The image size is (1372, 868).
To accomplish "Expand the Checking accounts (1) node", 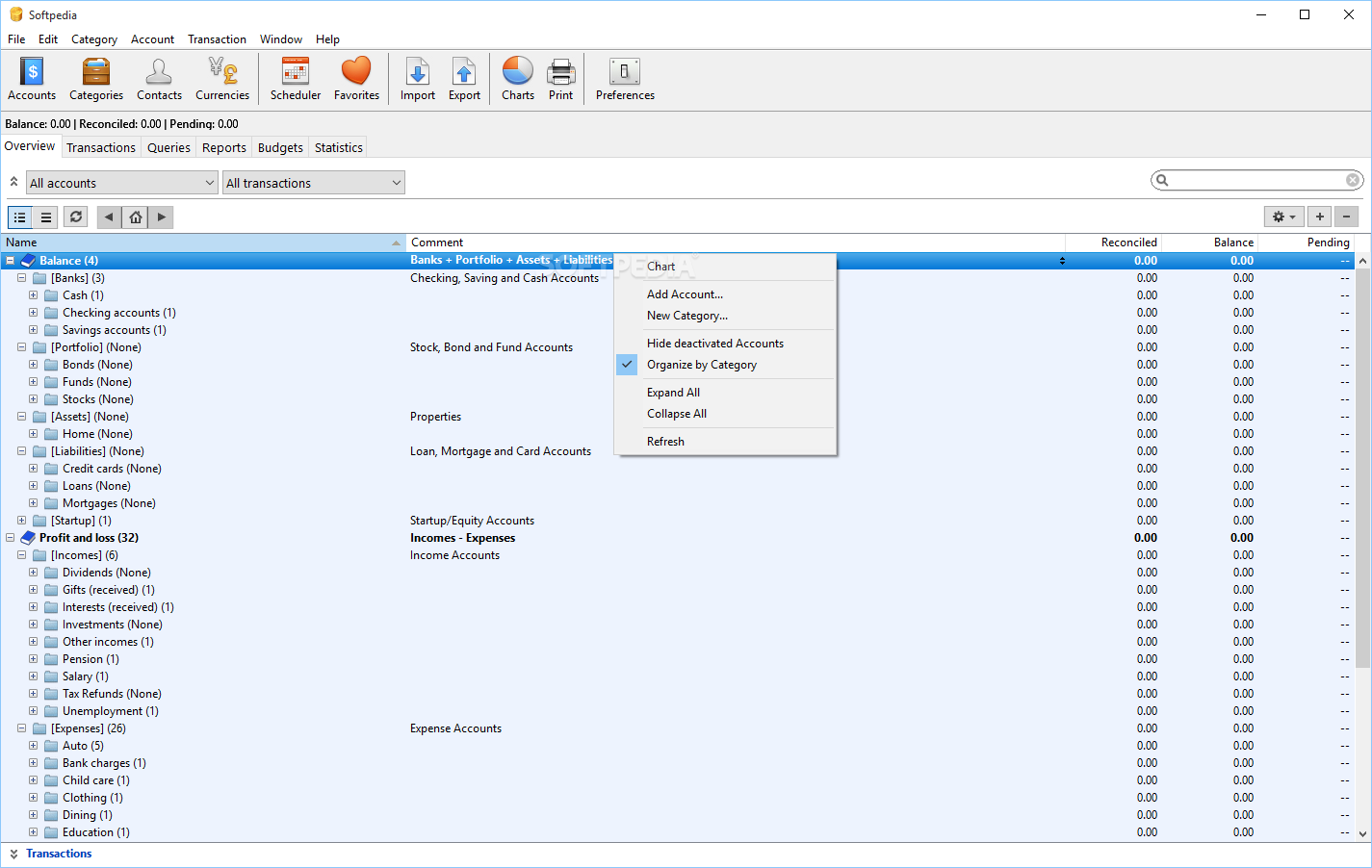I will (34, 313).
